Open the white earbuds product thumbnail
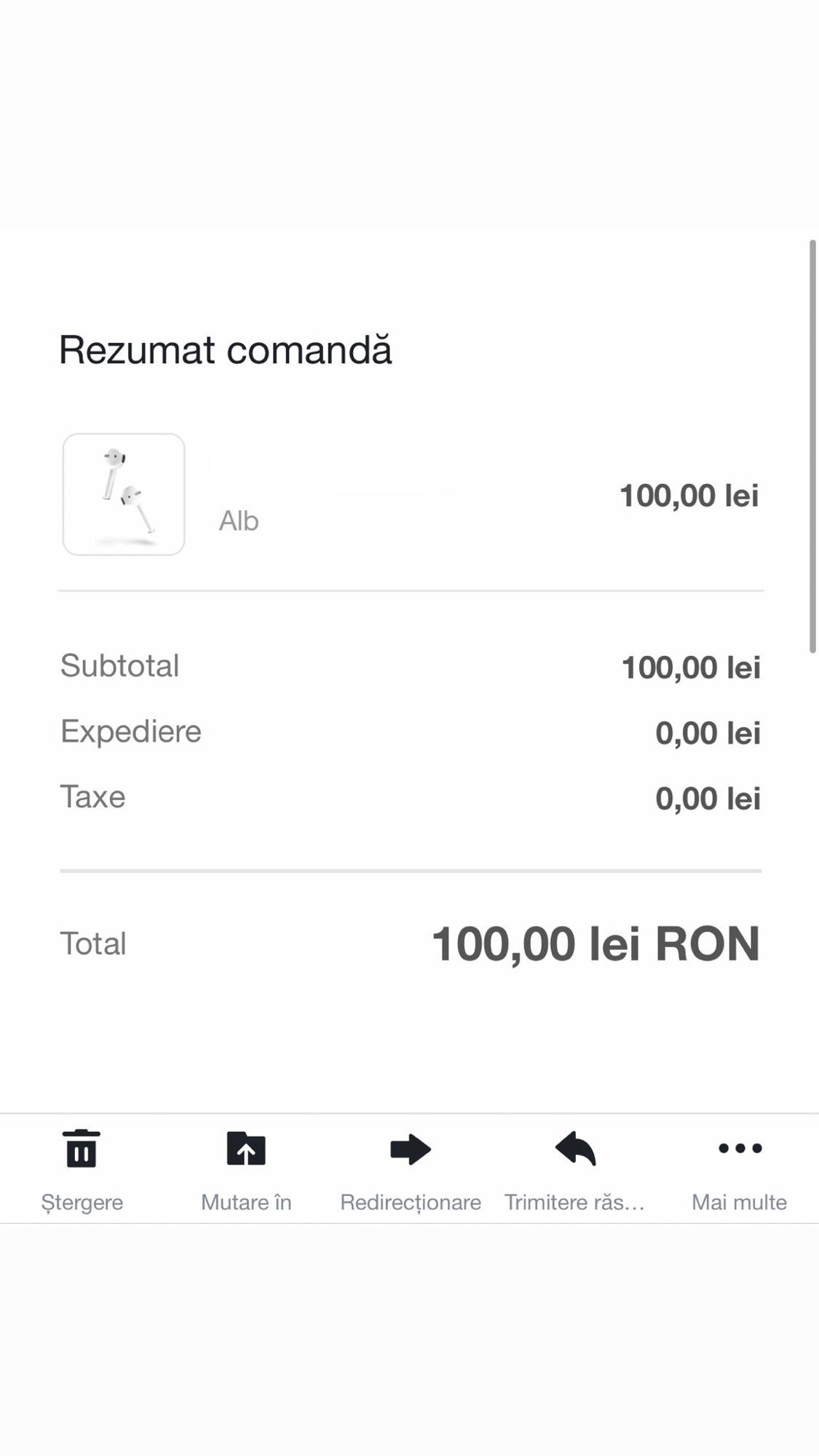Screen dimensions: 819x1456 [124, 494]
